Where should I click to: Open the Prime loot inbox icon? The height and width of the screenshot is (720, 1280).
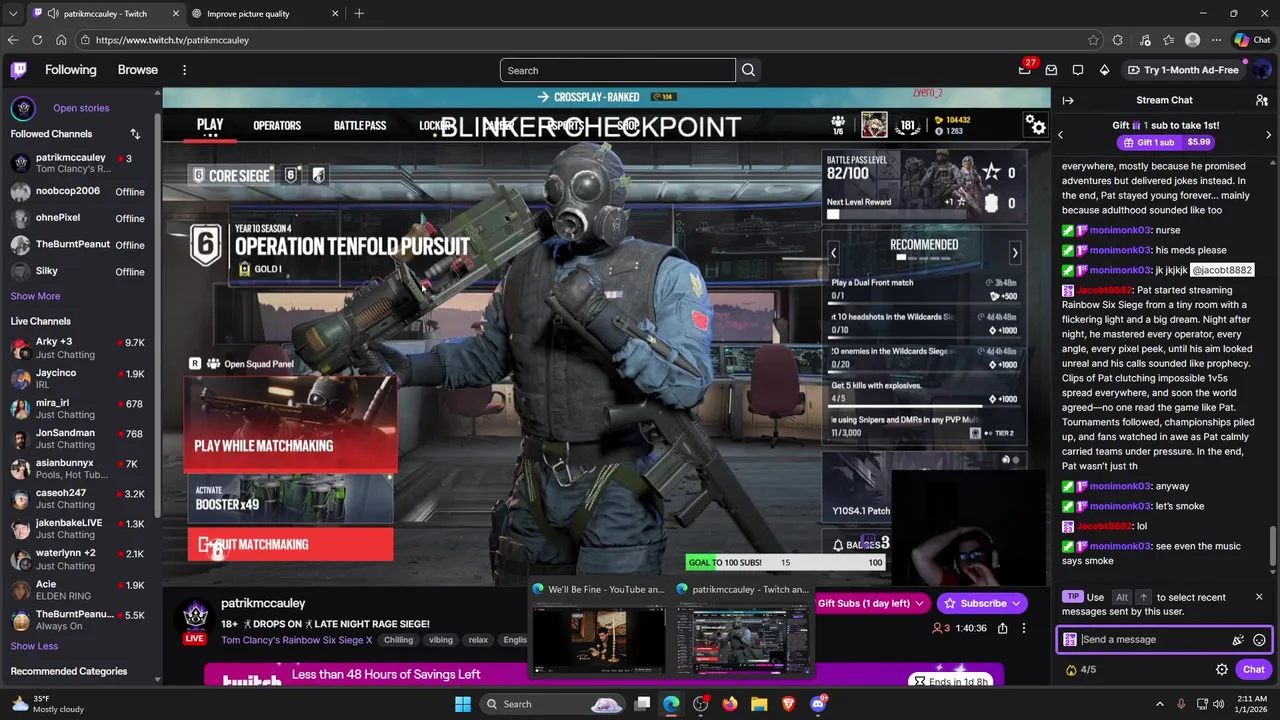coord(1051,70)
